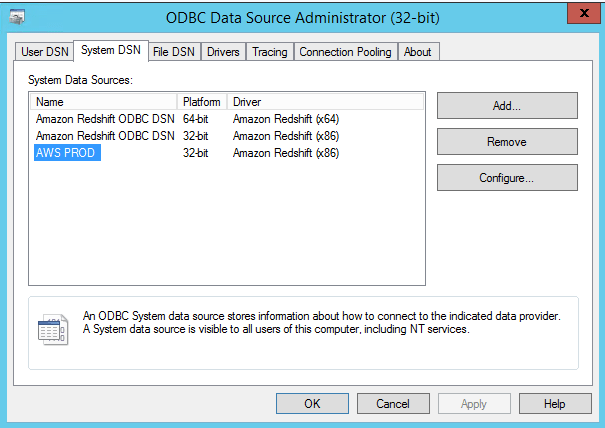Click the Cancel button
605x428 pixels.
(x=393, y=404)
